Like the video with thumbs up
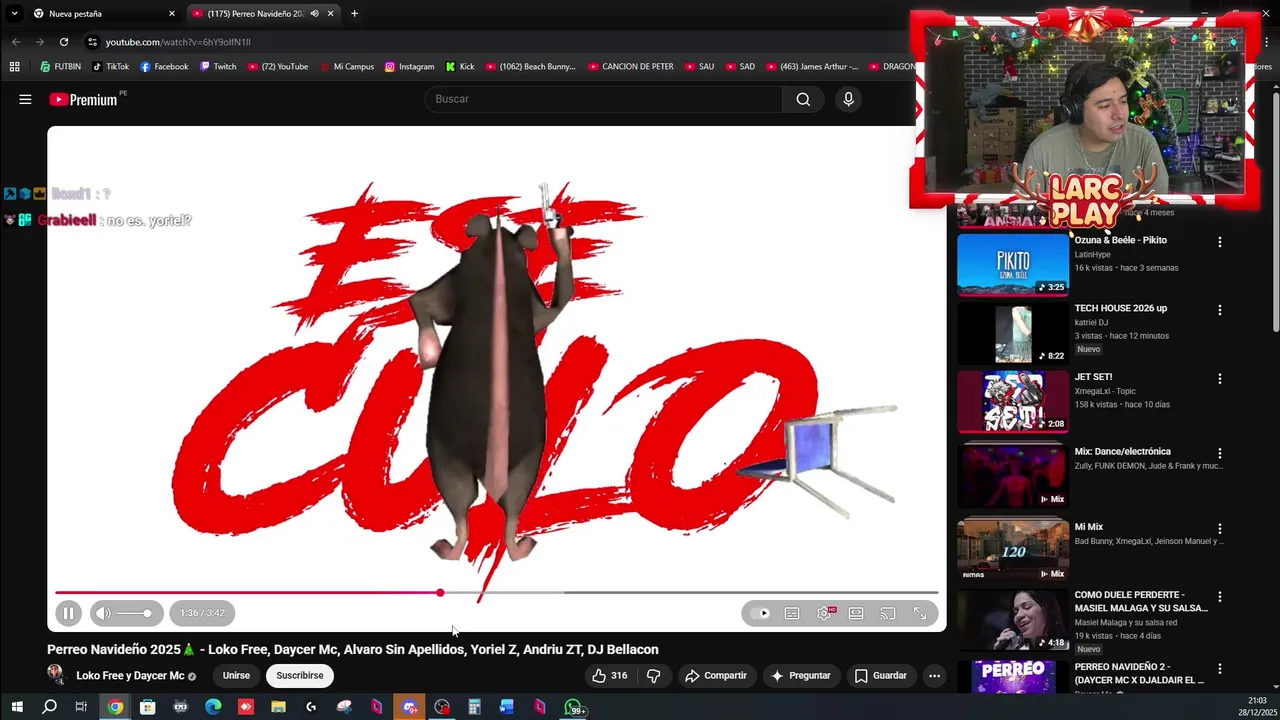1280x720 pixels. (x=609, y=675)
